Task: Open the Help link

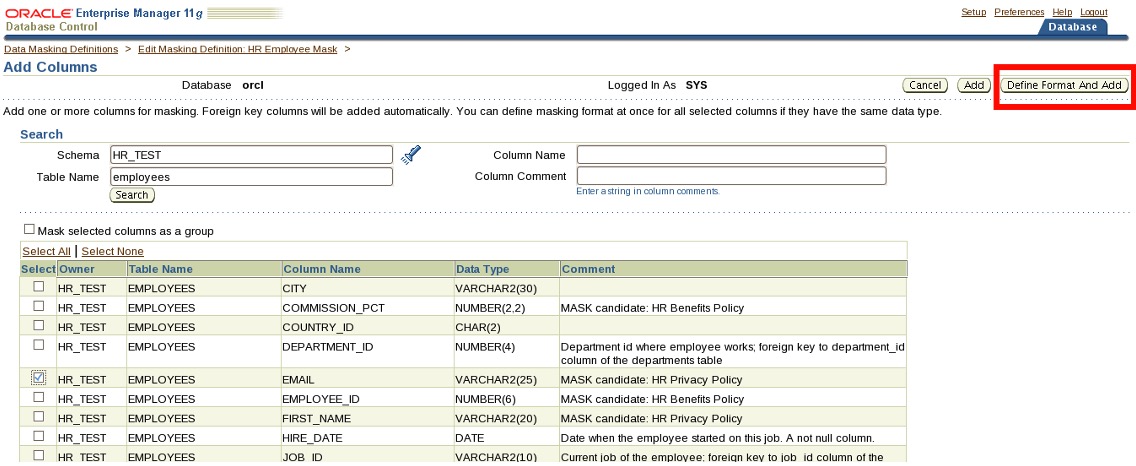Action: tap(1062, 12)
